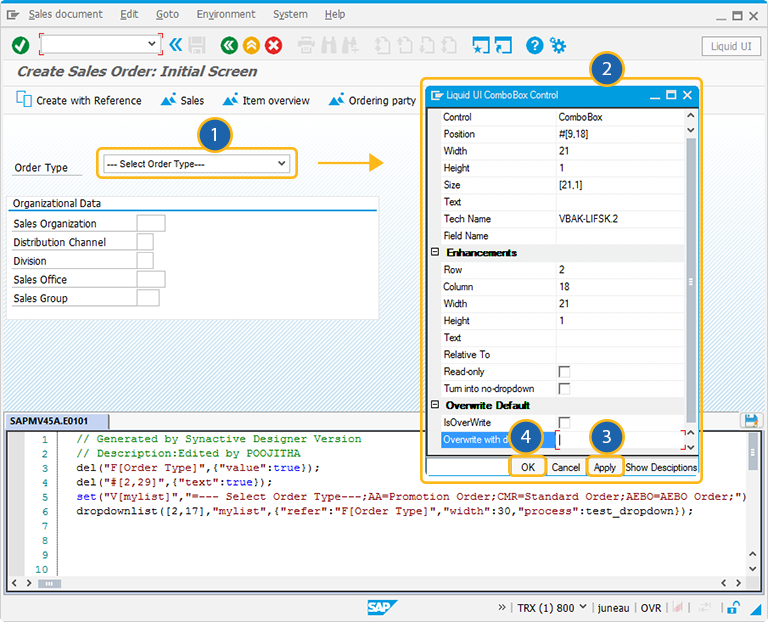Screen dimensions: 768x622
Task: Click the Liquid UI button
Action: click(x=731, y=46)
